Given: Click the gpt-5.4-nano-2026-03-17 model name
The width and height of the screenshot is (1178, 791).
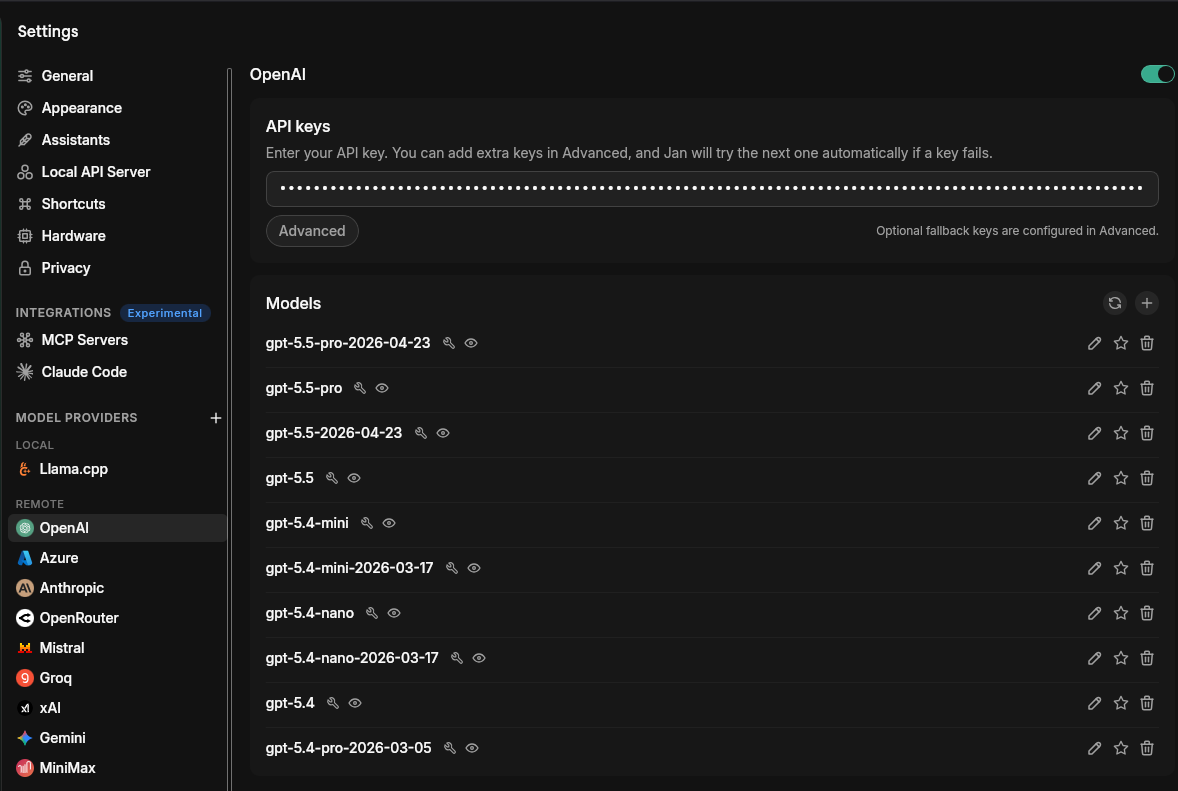Looking at the screenshot, I should tap(352, 658).
